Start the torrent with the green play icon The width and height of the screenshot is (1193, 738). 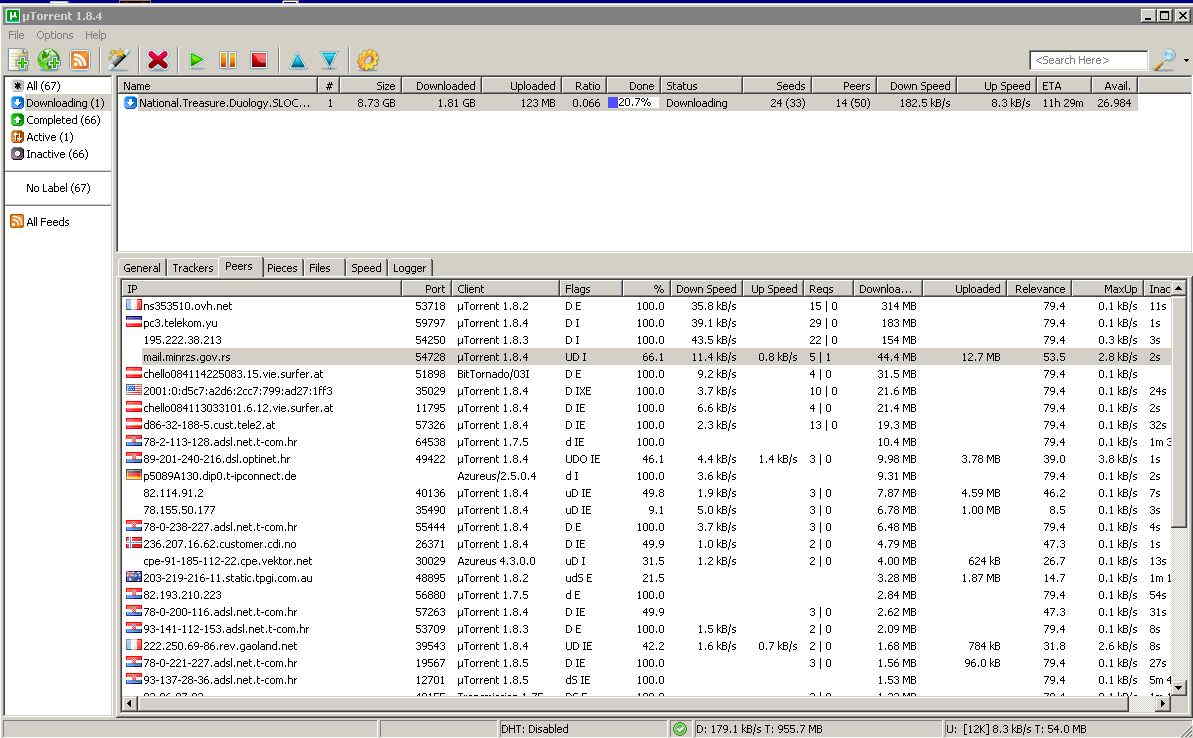point(196,59)
